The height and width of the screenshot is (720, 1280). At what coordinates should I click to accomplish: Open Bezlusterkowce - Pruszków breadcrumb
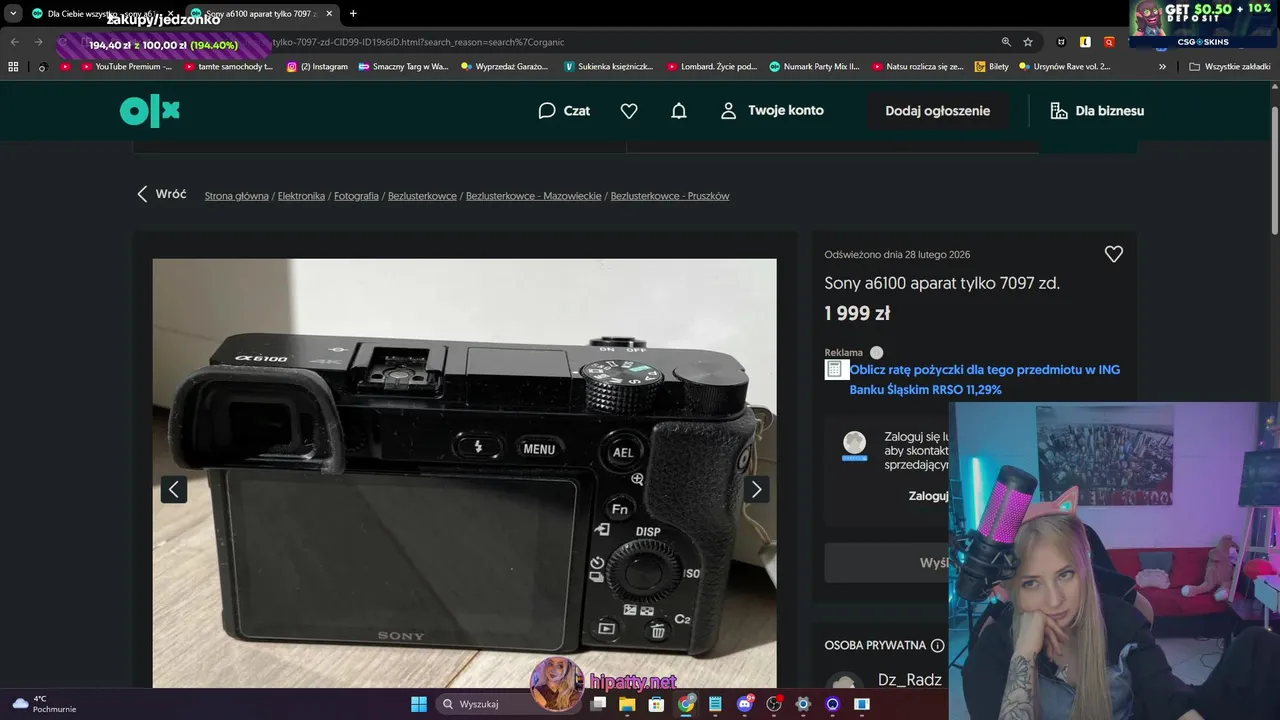[x=670, y=196]
